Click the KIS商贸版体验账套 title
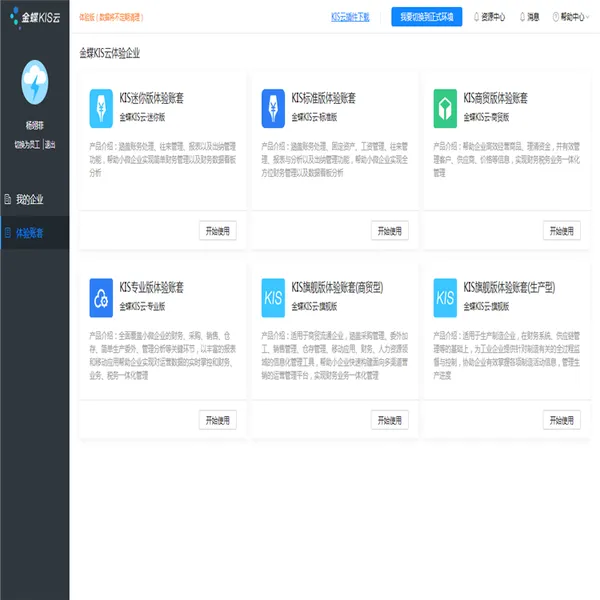This screenshot has height=600, width=600. tap(496, 98)
